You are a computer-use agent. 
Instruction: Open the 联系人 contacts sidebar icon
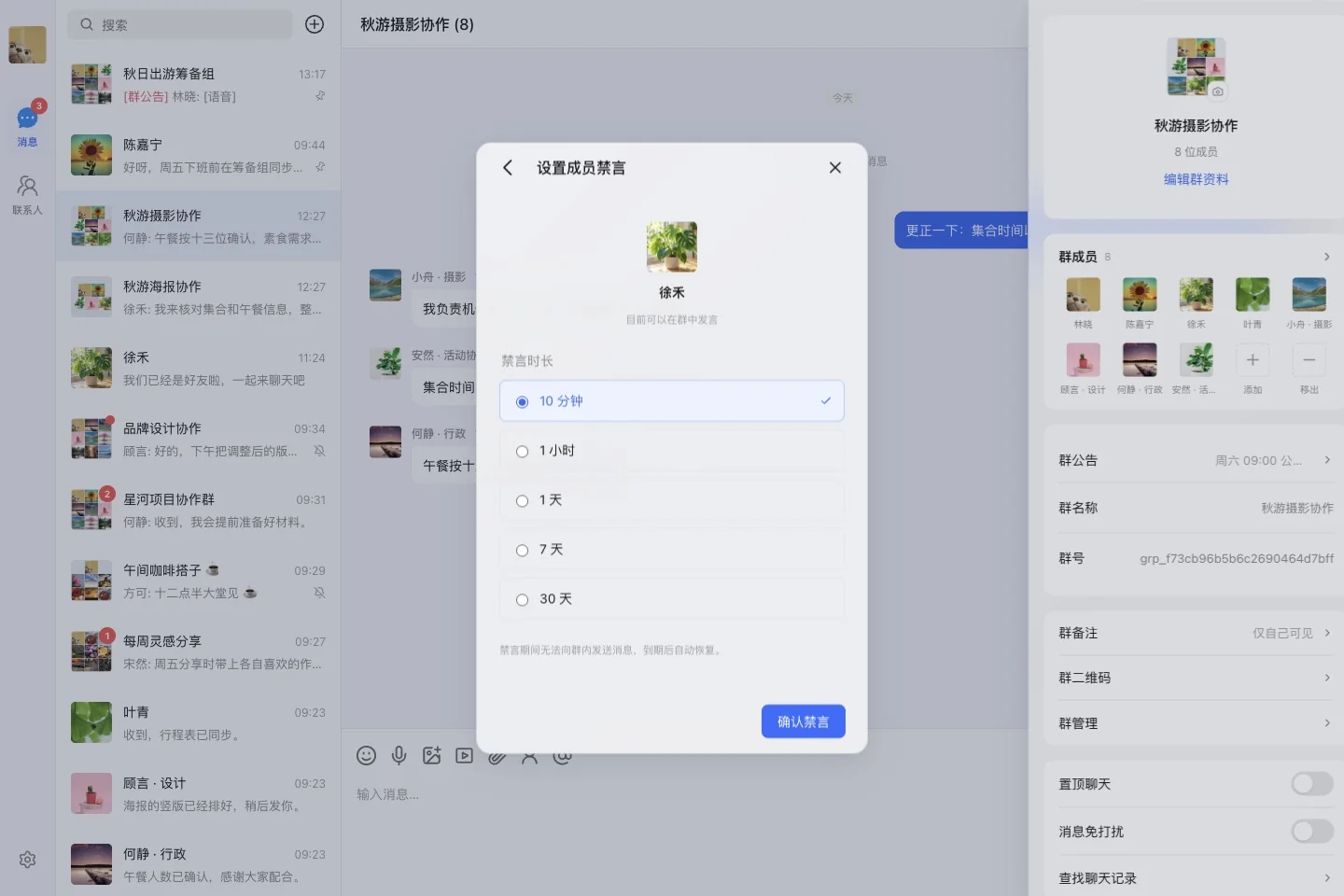point(27,195)
